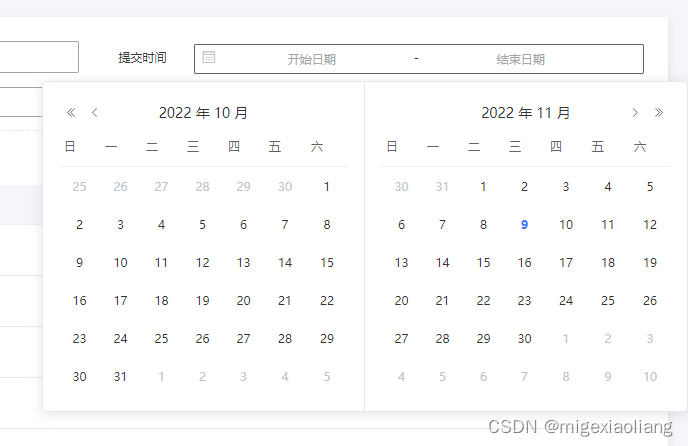The height and width of the screenshot is (446, 688).
Task: Pick November 10 in the right calendar
Action: pyautogui.click(x=566, y=225)
